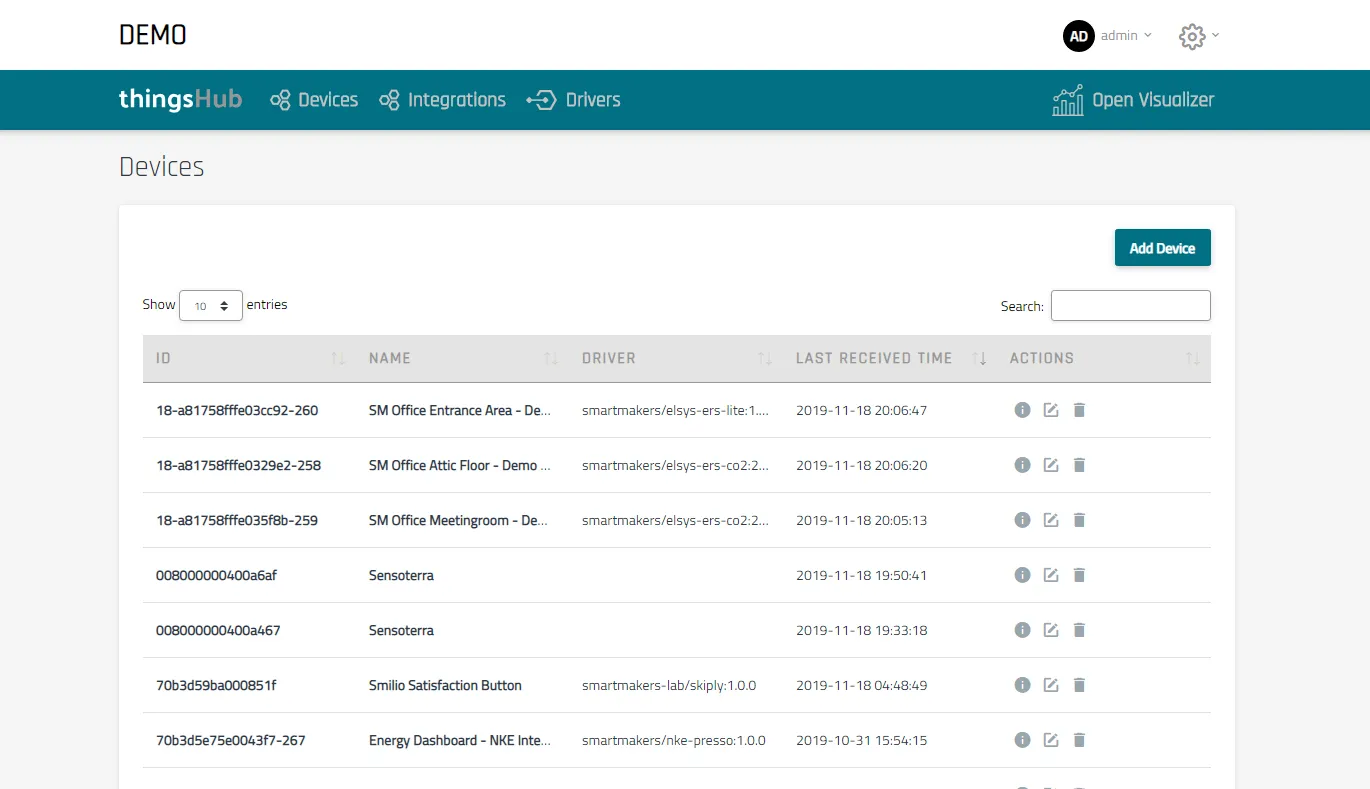Viewport: 1370px width, 789px height.
Task: Edit the Smilio Satisfaction Button device
Action: [x=1051, y=685]
